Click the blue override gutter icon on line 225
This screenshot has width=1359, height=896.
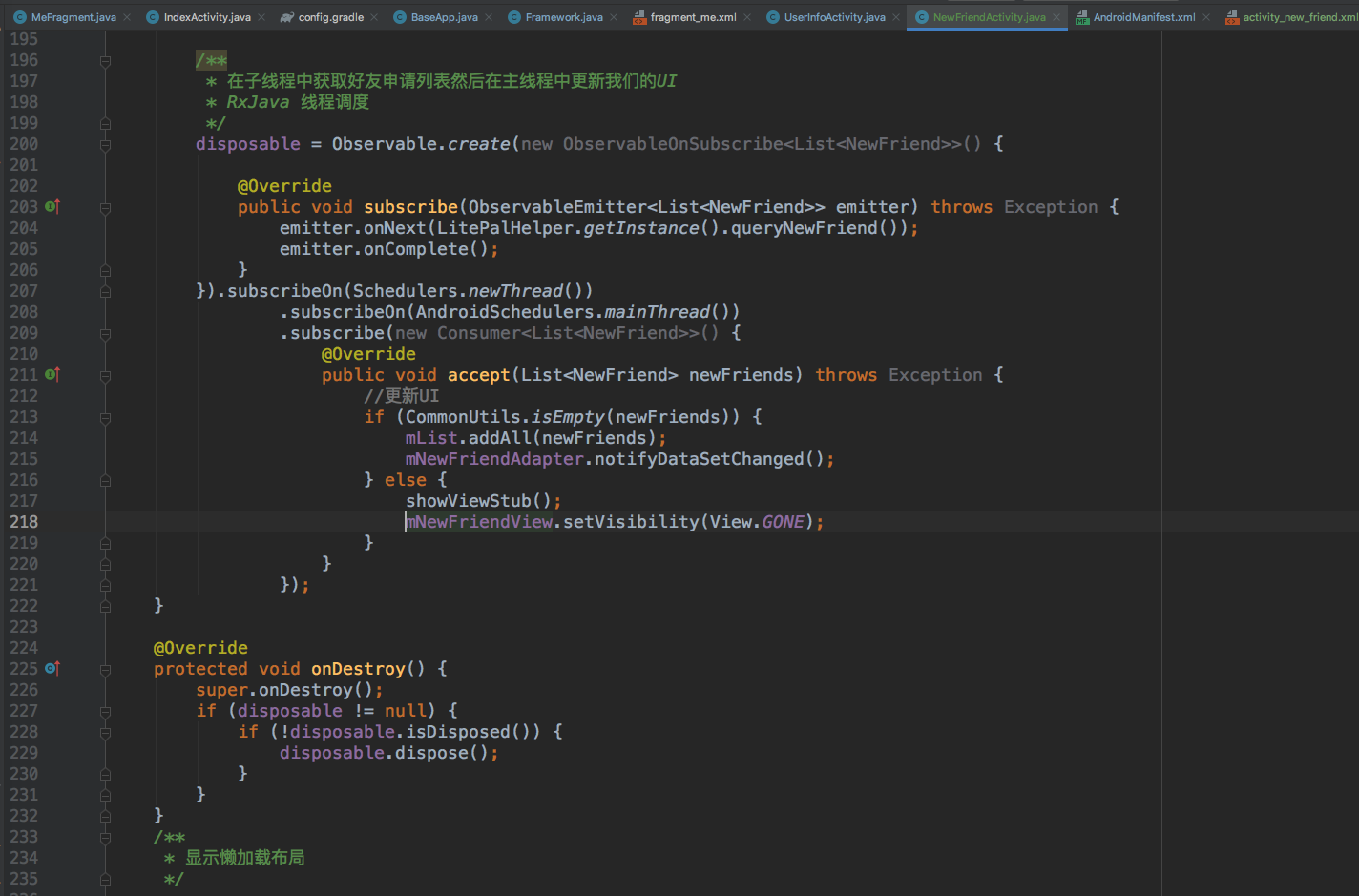(x=52, y=669)
